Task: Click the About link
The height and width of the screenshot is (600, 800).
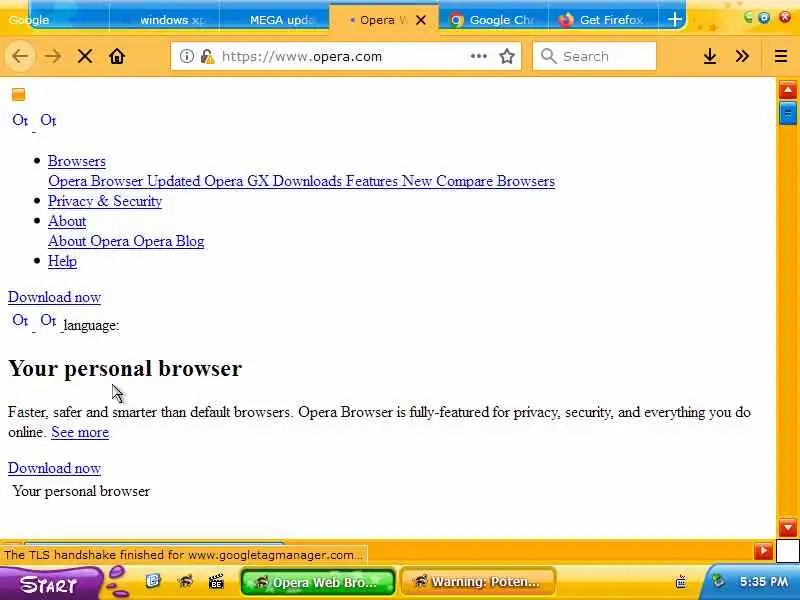Action: pos(67,221)
